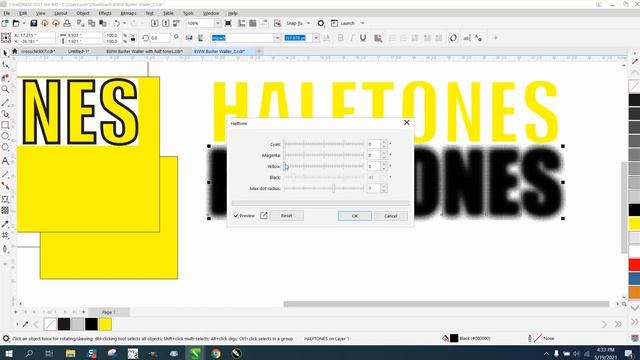Select the Zoom magnifier tool
The width and height of the screenshot is (640, 360).
[5, 89]
